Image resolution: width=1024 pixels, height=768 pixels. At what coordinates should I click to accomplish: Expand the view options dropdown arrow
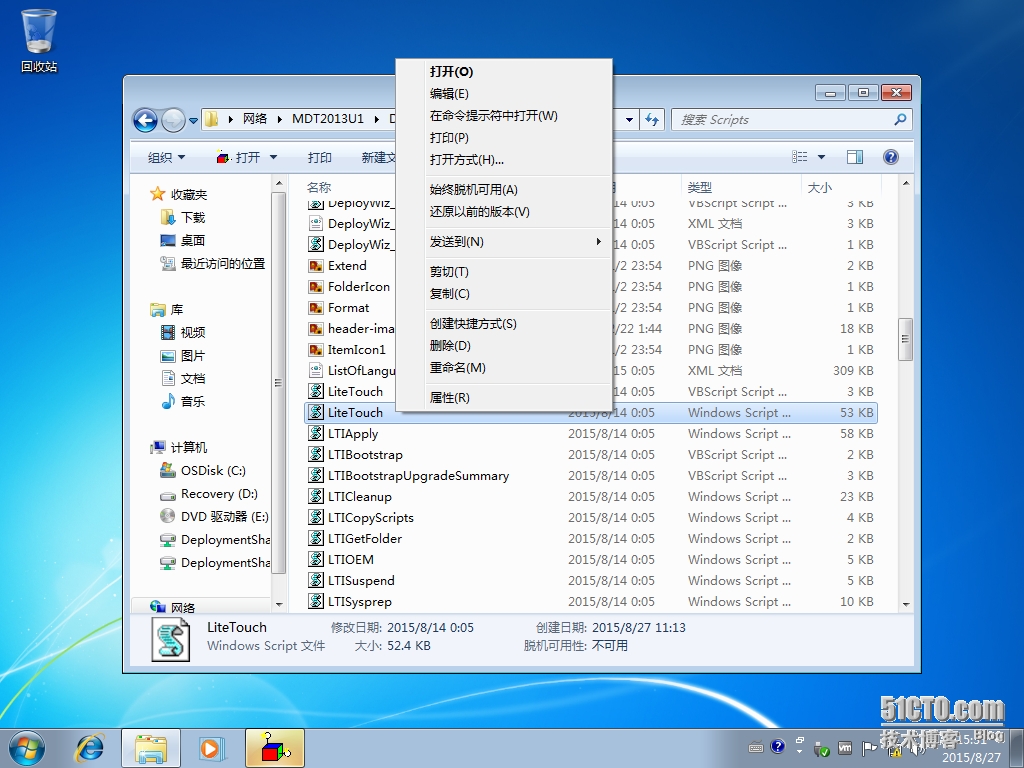(x=822, y=157)
